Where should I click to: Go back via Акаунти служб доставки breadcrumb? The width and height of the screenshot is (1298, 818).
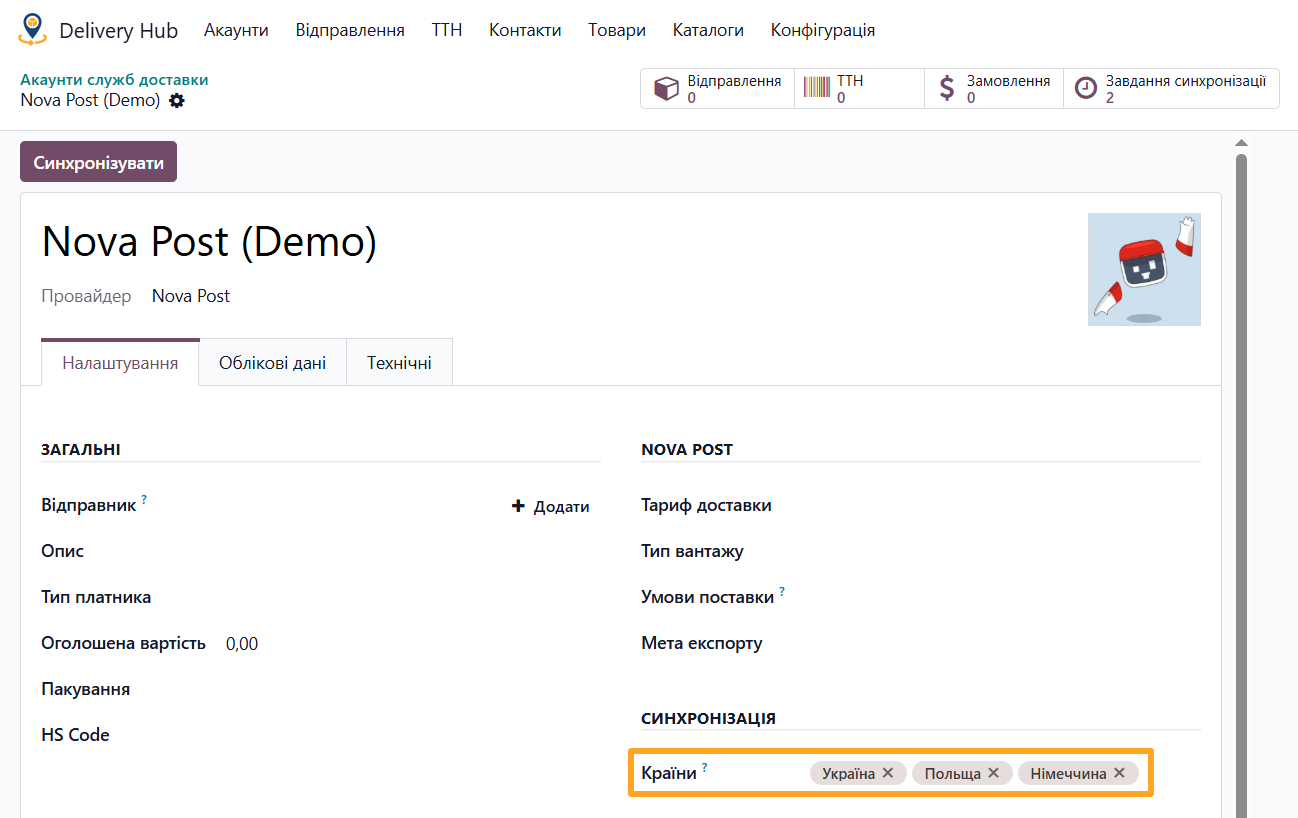click(114, 80)
